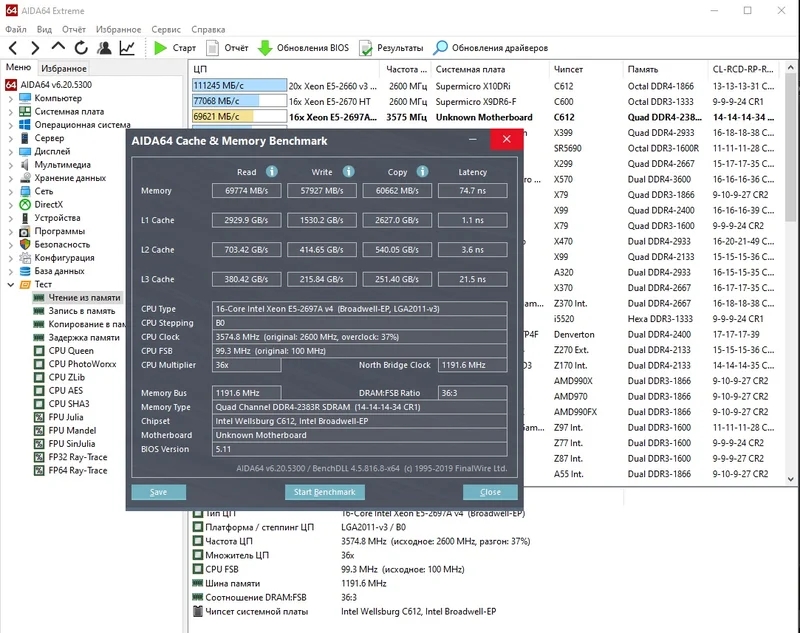Click the Denverton chipset cell
The height and width of the screenshot is (633, 800).
(574, 335)
